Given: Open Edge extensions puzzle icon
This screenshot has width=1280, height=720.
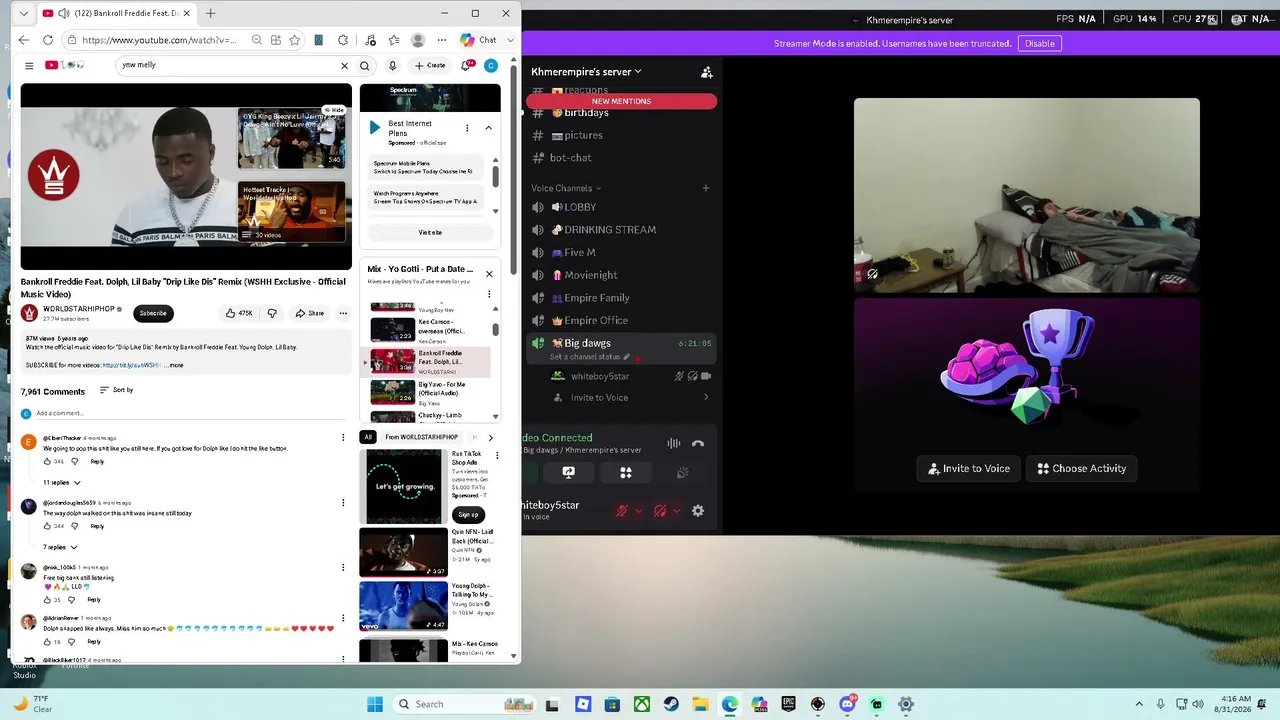Looking at the screenshot, I should (x=343, y=40).
